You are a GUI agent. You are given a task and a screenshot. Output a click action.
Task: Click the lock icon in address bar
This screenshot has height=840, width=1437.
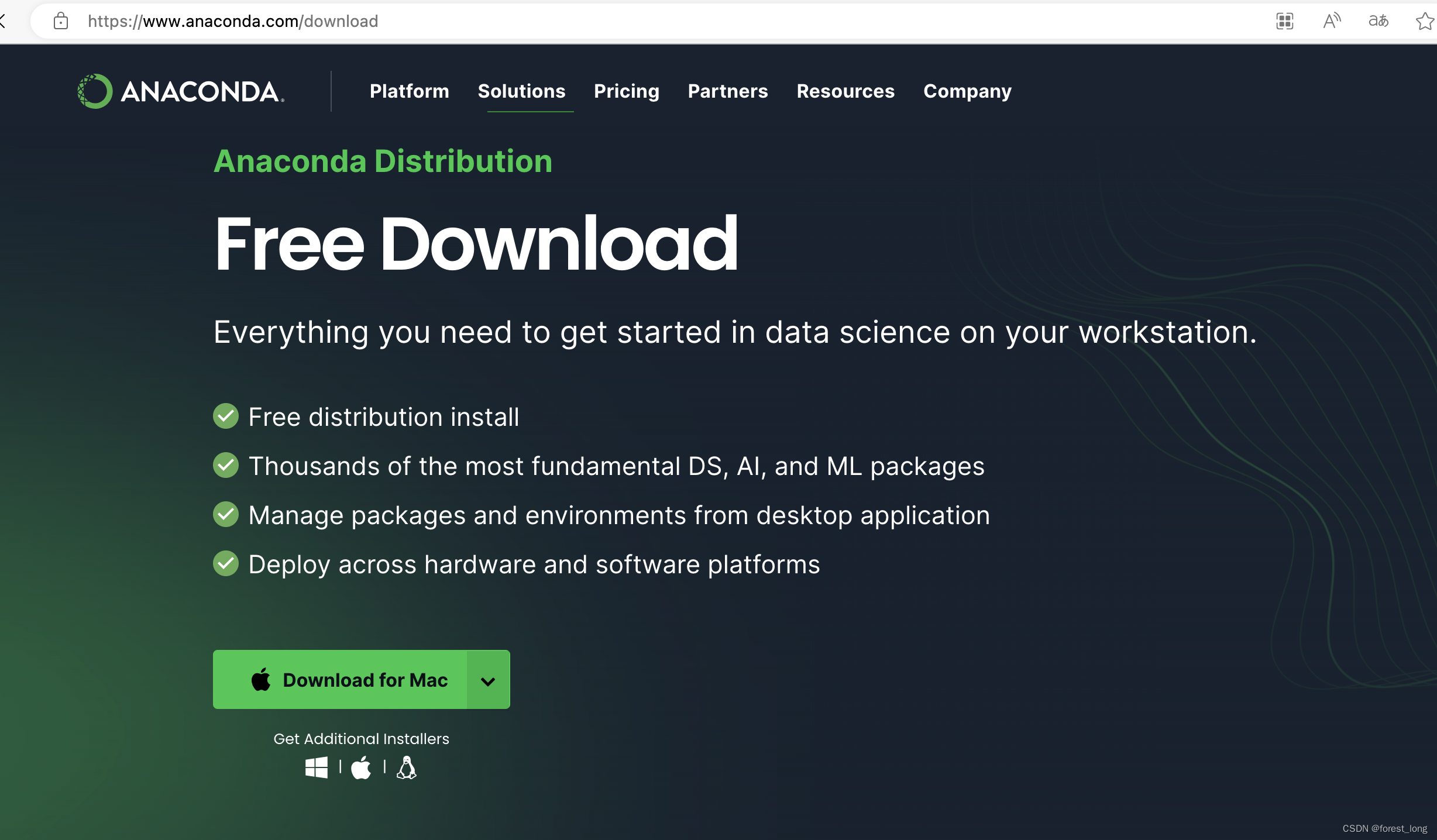point(61,22)
